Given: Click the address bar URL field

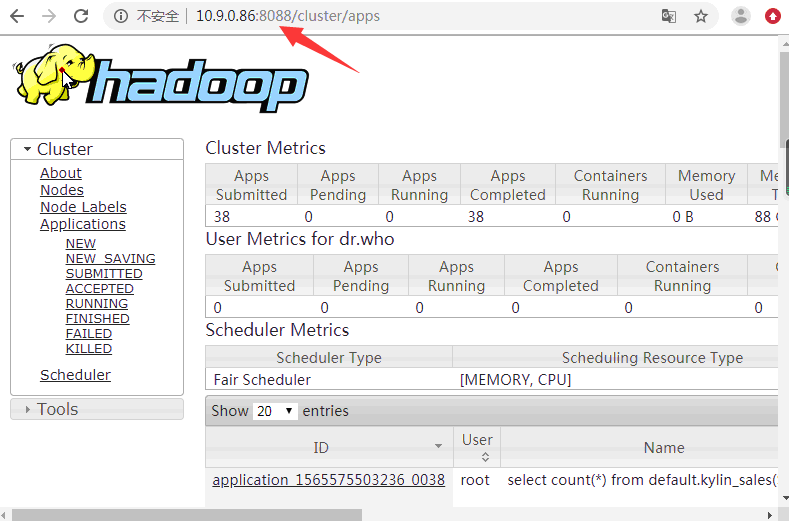Looking at the screenshot, I should (400, 16).
